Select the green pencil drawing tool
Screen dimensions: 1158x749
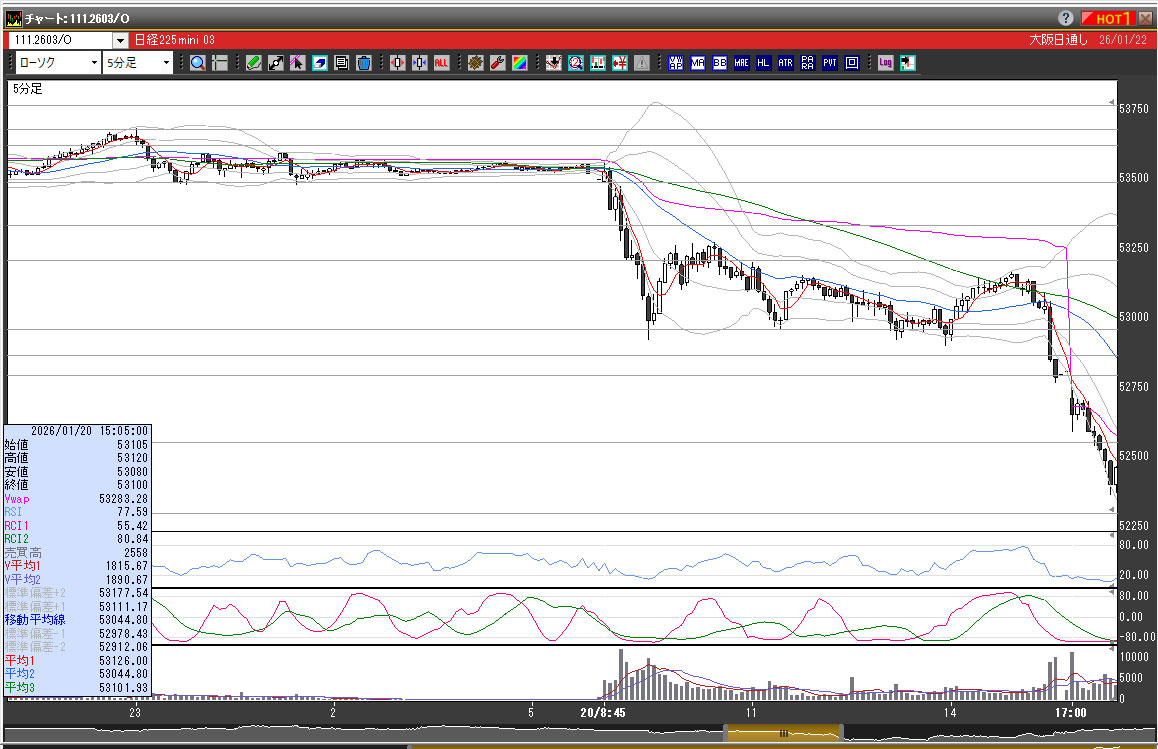click(x=253, y=63)
